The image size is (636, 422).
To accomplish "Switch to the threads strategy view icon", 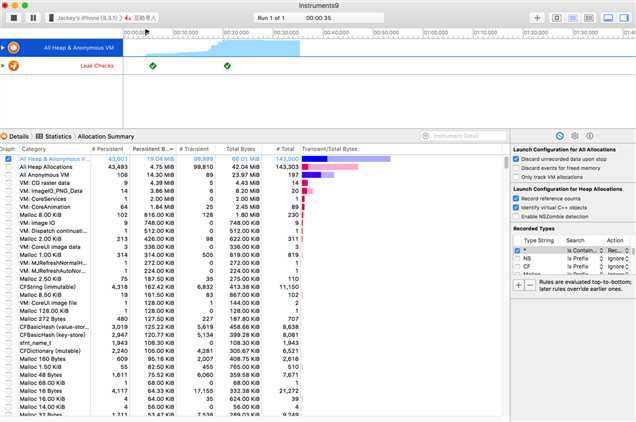I will tap(589, 18).
